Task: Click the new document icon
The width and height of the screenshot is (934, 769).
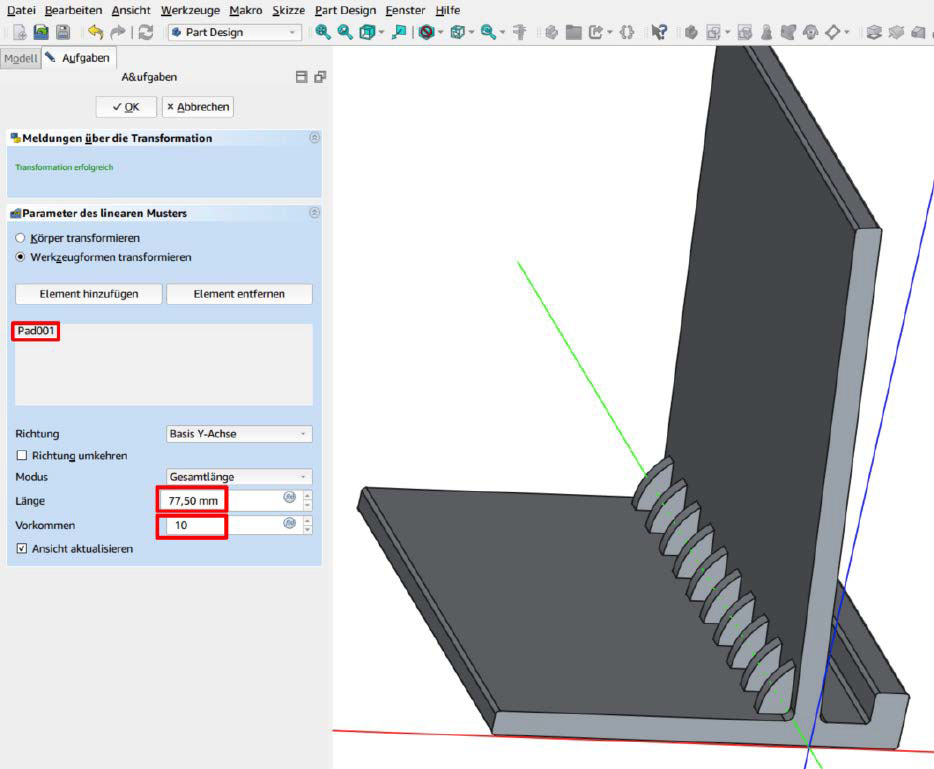Action: point(19,32)
